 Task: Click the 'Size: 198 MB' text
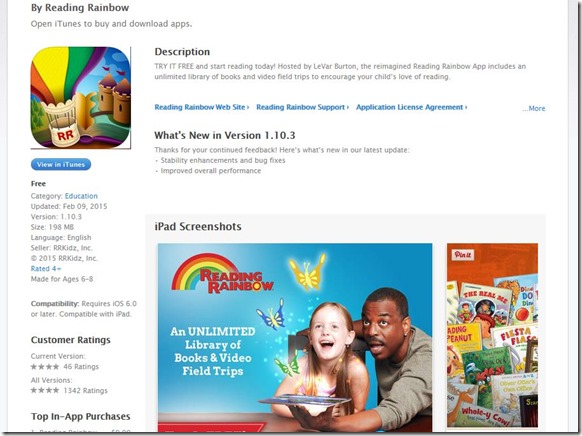52,227
